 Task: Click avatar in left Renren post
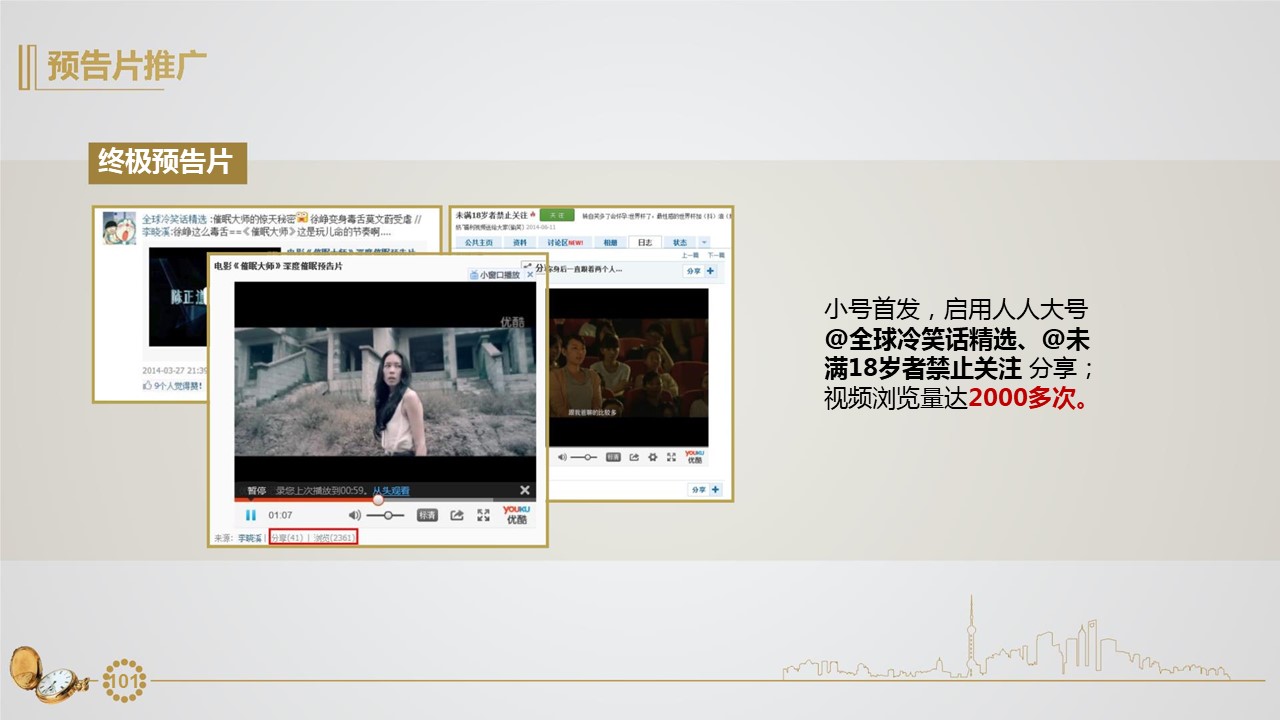pos(119,228)
